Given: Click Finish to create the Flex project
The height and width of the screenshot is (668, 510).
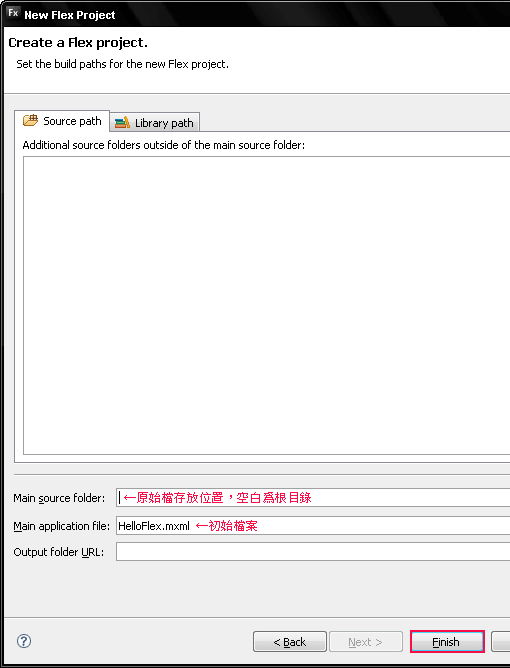Looking at the screenshot, I should (447, 642).
